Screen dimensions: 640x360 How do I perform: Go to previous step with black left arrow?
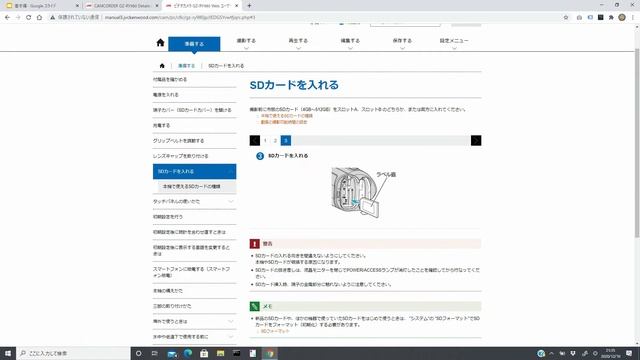[x=255, y=140]
